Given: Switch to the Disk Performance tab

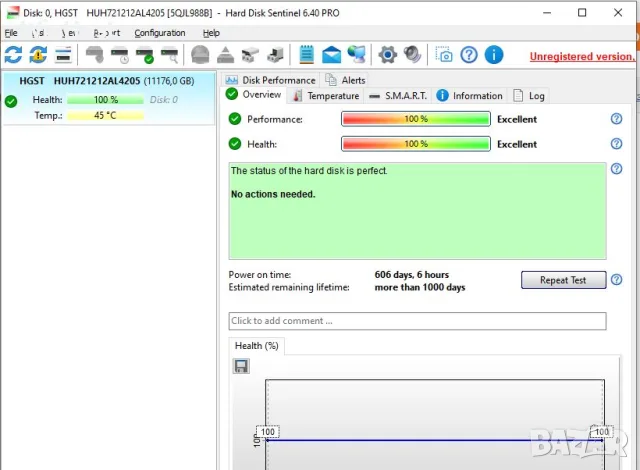Looking at the screenshot, I should click(271, 80).
